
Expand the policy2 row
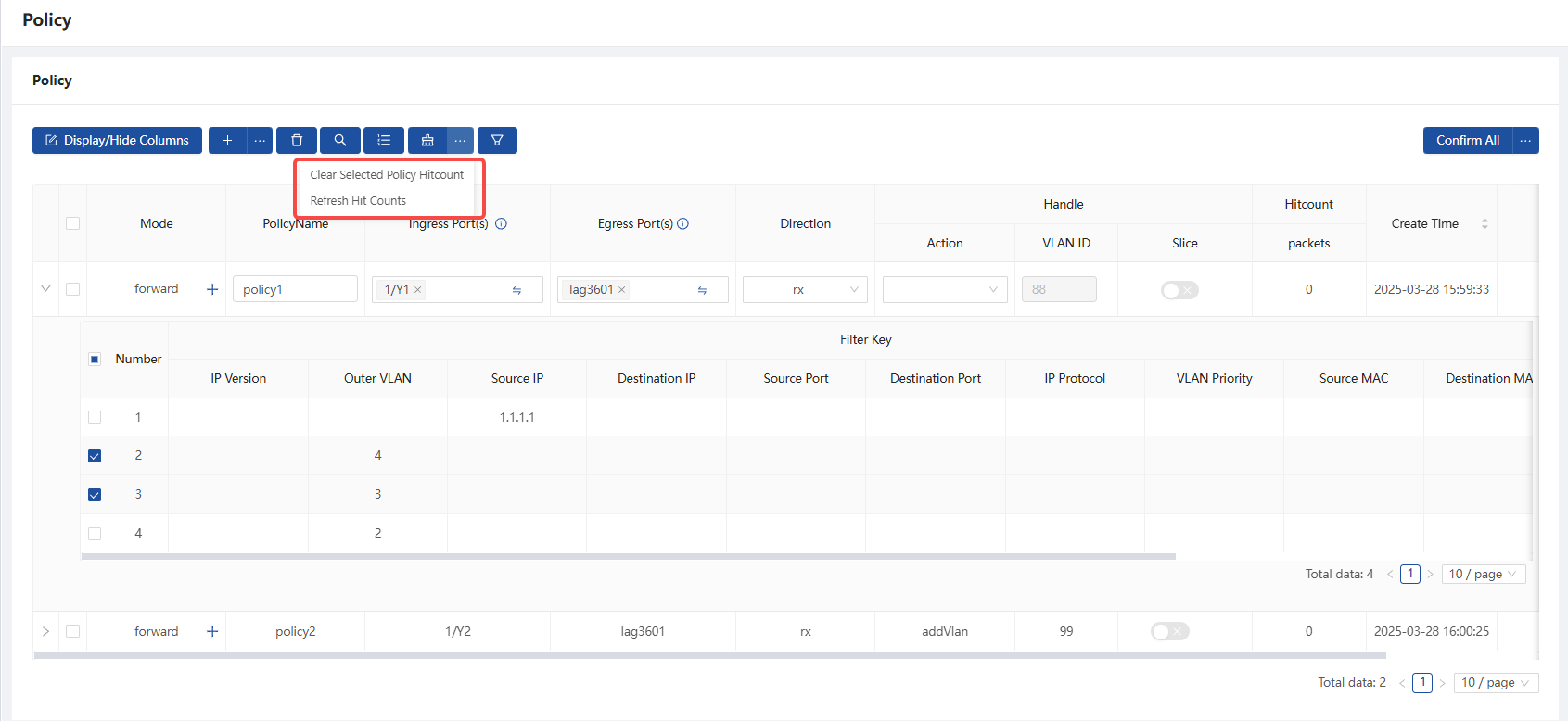[x=45, y=631]
